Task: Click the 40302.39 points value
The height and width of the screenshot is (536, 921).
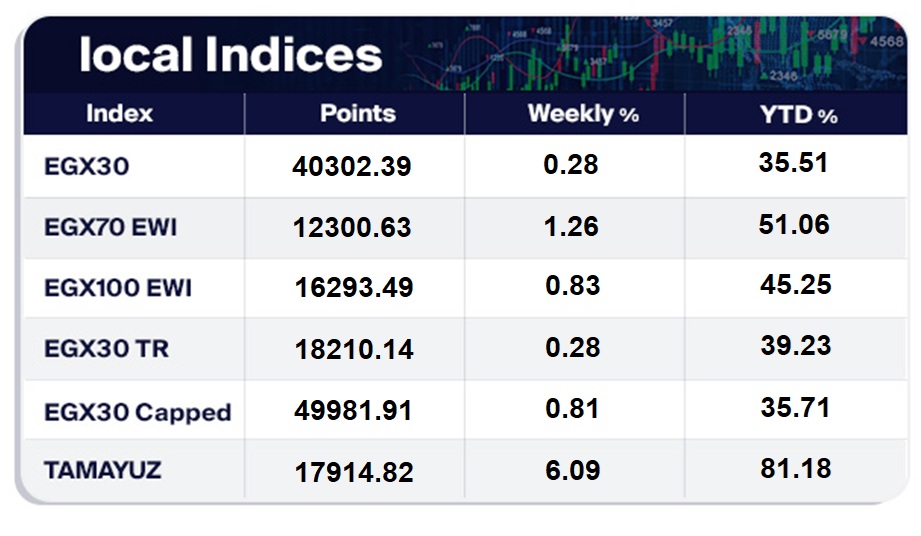Action: (x=352, y=167)
